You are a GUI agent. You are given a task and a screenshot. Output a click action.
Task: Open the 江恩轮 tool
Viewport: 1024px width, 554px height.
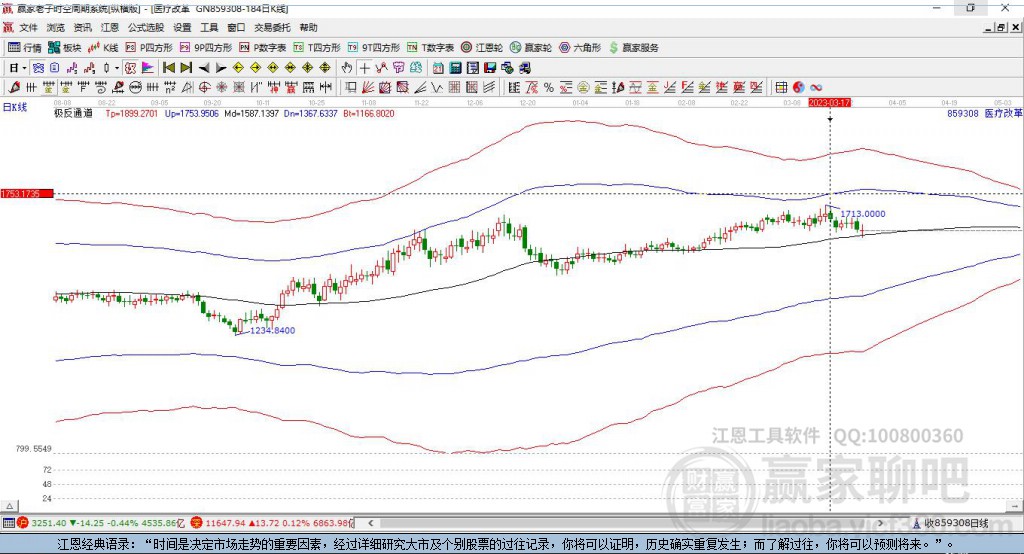482,48
